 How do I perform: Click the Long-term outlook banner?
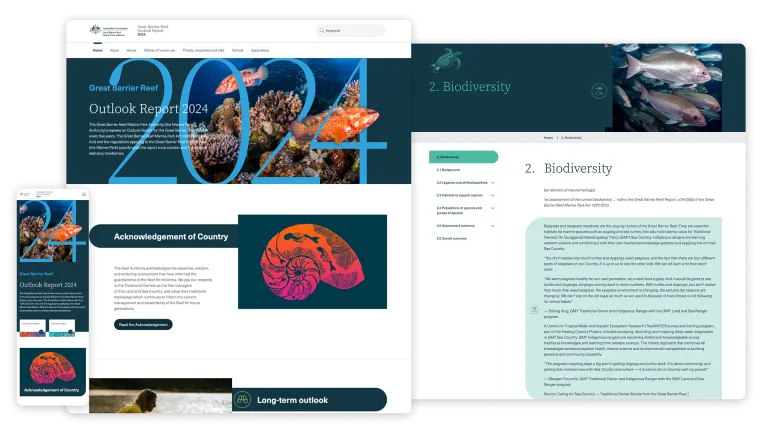click(310, 400)
